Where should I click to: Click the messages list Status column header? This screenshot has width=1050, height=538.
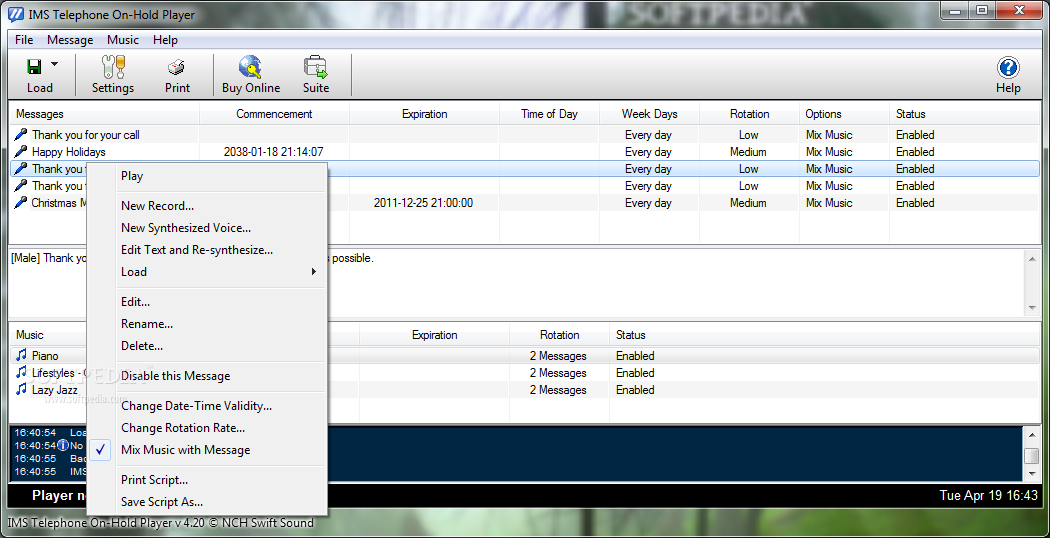point(964,114)
